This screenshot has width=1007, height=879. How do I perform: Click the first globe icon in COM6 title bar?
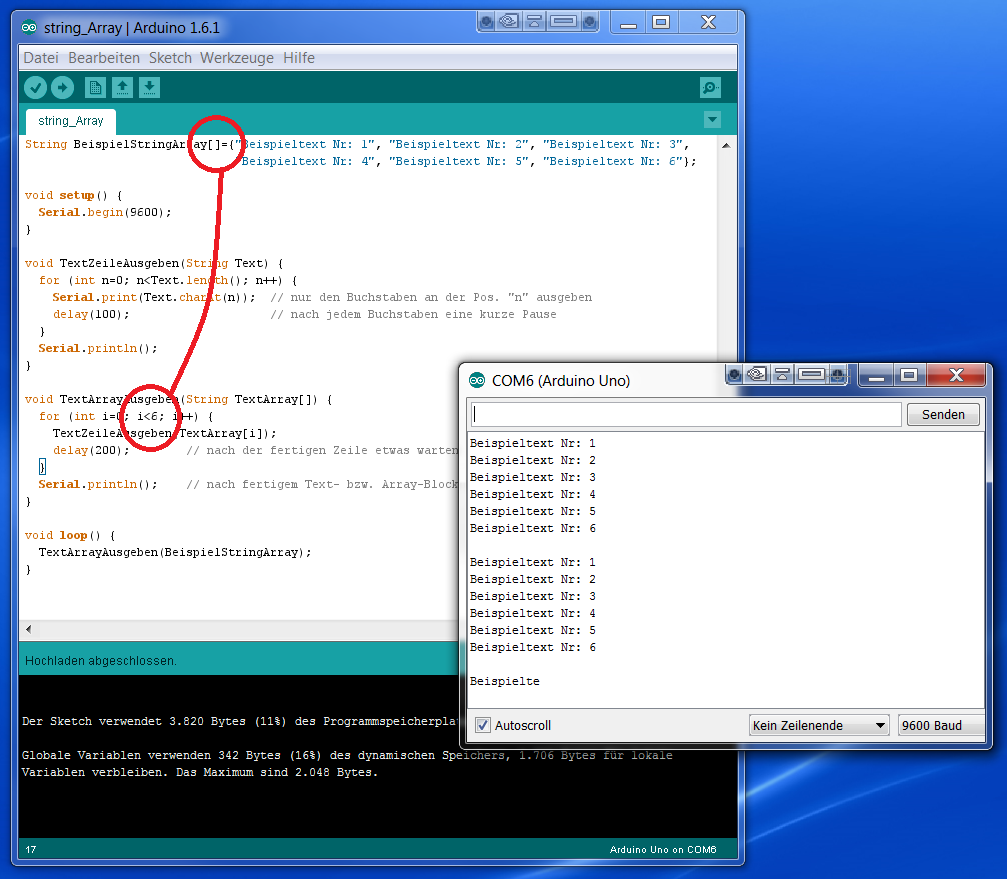pyautogui.click(x=735, y=374)
